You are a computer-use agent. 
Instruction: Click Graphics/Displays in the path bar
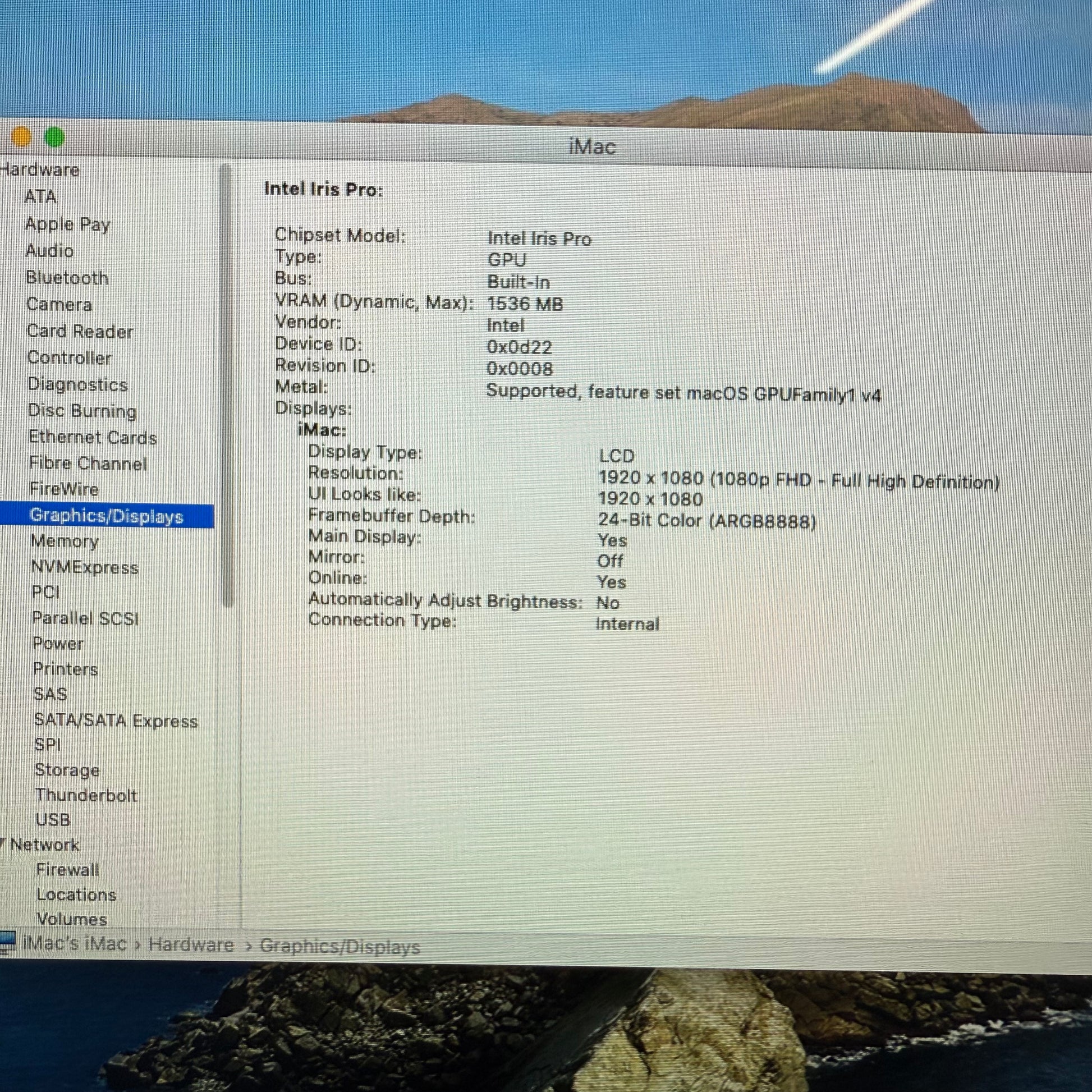point(340,947)
